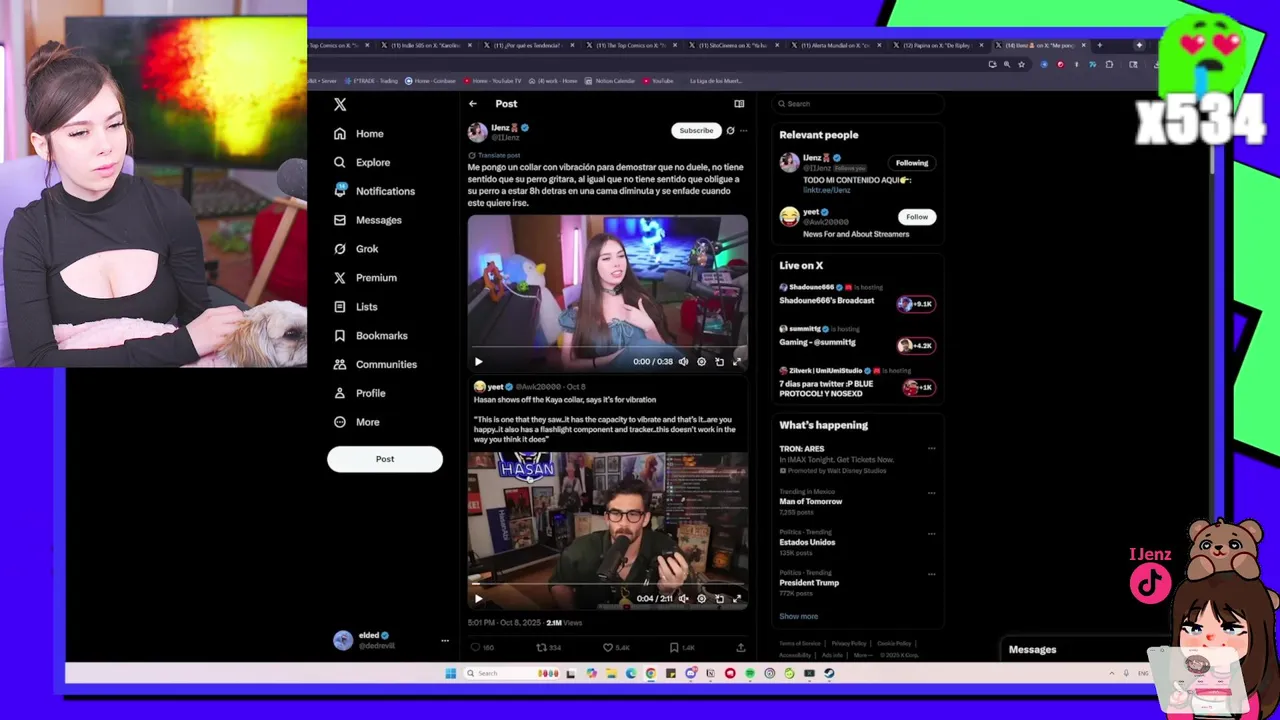
Task: Open account menu dots beside elded
Action: (445, 640)
